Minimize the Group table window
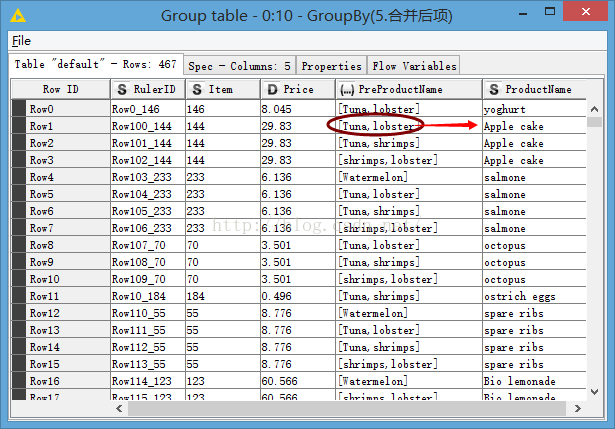The image size is (615, 429). click(x=523, y=13)
